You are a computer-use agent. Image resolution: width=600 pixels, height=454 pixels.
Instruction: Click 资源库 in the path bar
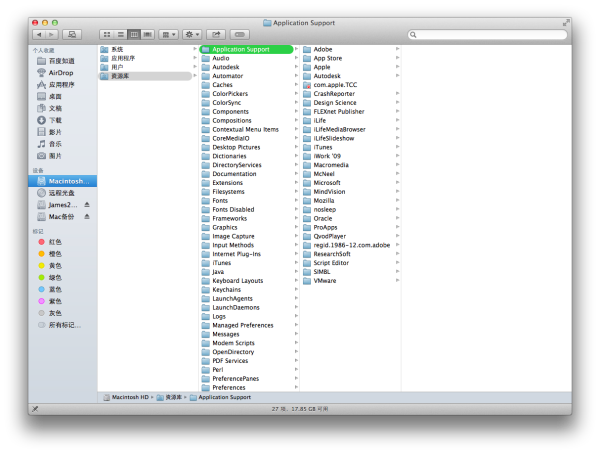pyautogui.click(x=173, y=397)
